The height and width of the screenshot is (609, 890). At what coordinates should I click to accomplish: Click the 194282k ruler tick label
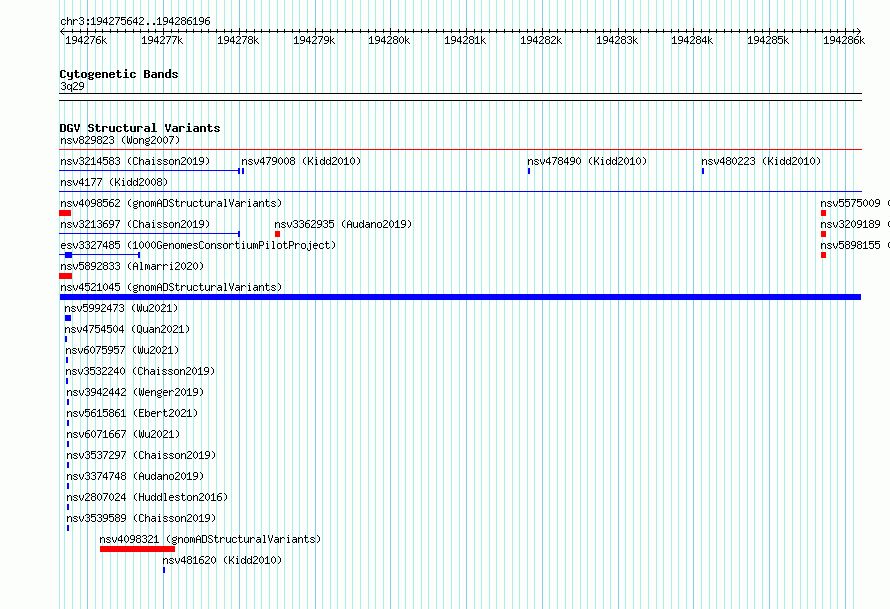tap(541, 40)
